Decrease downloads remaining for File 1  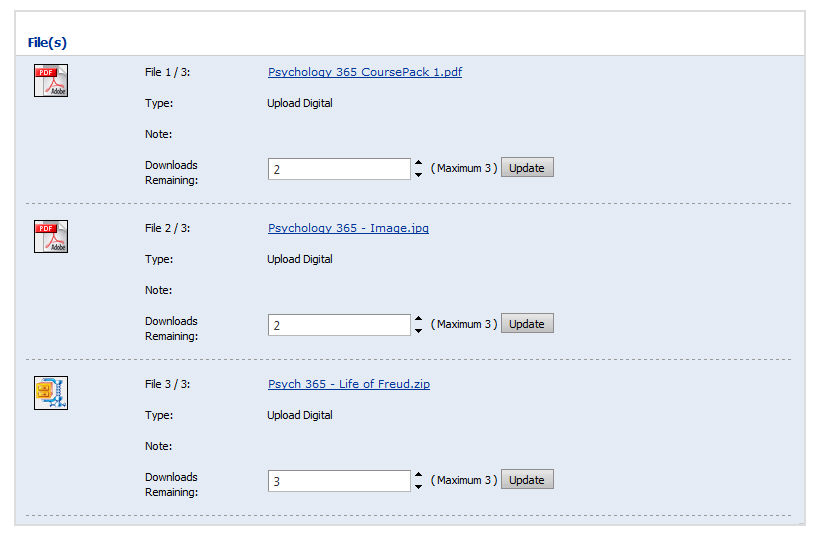point(418,175)
